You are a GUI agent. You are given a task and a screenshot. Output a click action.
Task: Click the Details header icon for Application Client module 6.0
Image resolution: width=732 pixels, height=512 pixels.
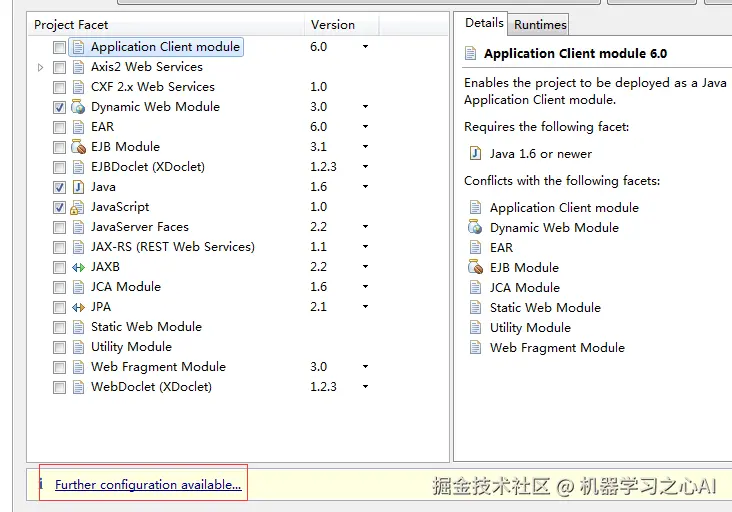click(x=471, y=54)
